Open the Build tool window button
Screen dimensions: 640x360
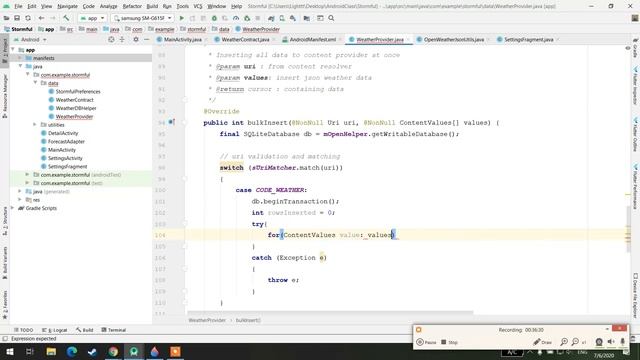(x=84, y=330)
